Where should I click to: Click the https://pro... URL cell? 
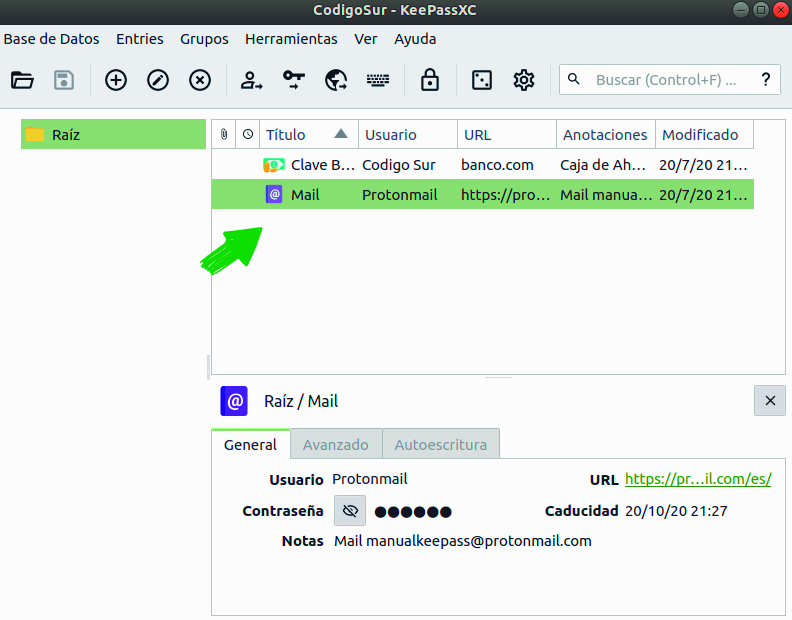(x=505, y=195)
